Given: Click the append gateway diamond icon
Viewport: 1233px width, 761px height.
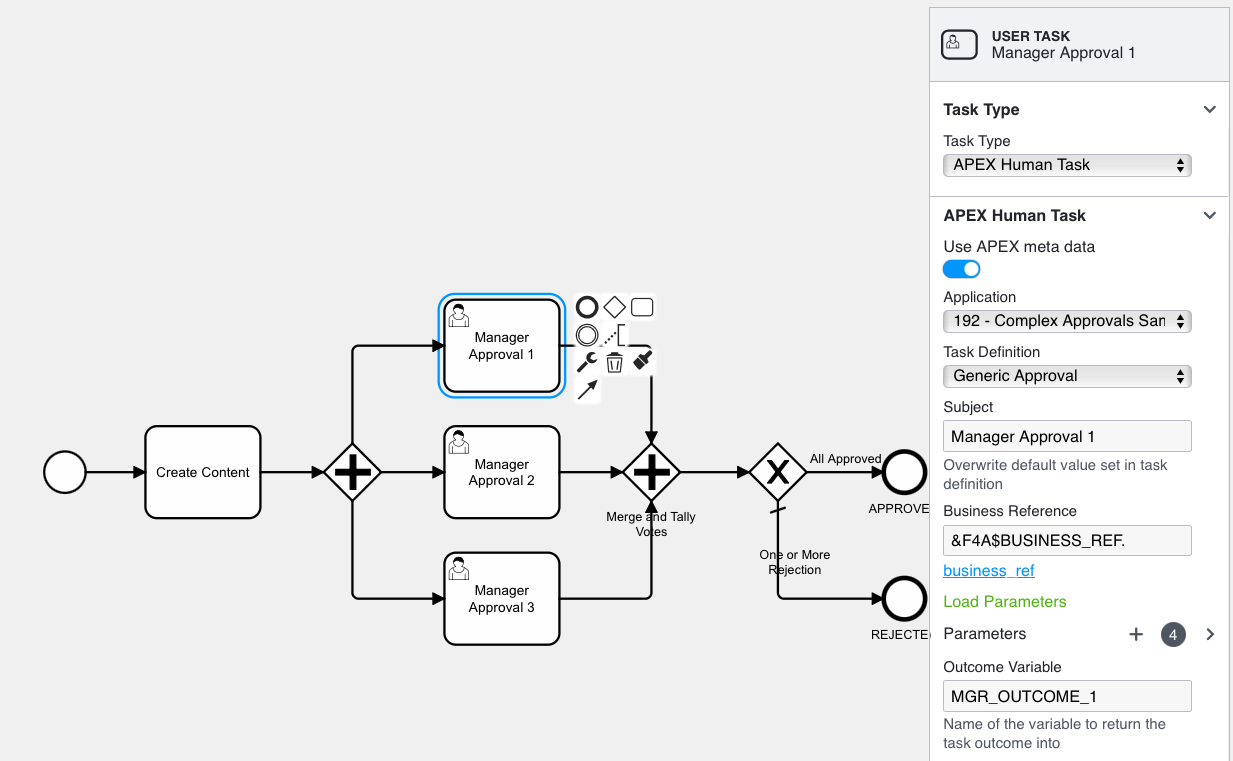Looking at the screenshot, I should point(614,307).
